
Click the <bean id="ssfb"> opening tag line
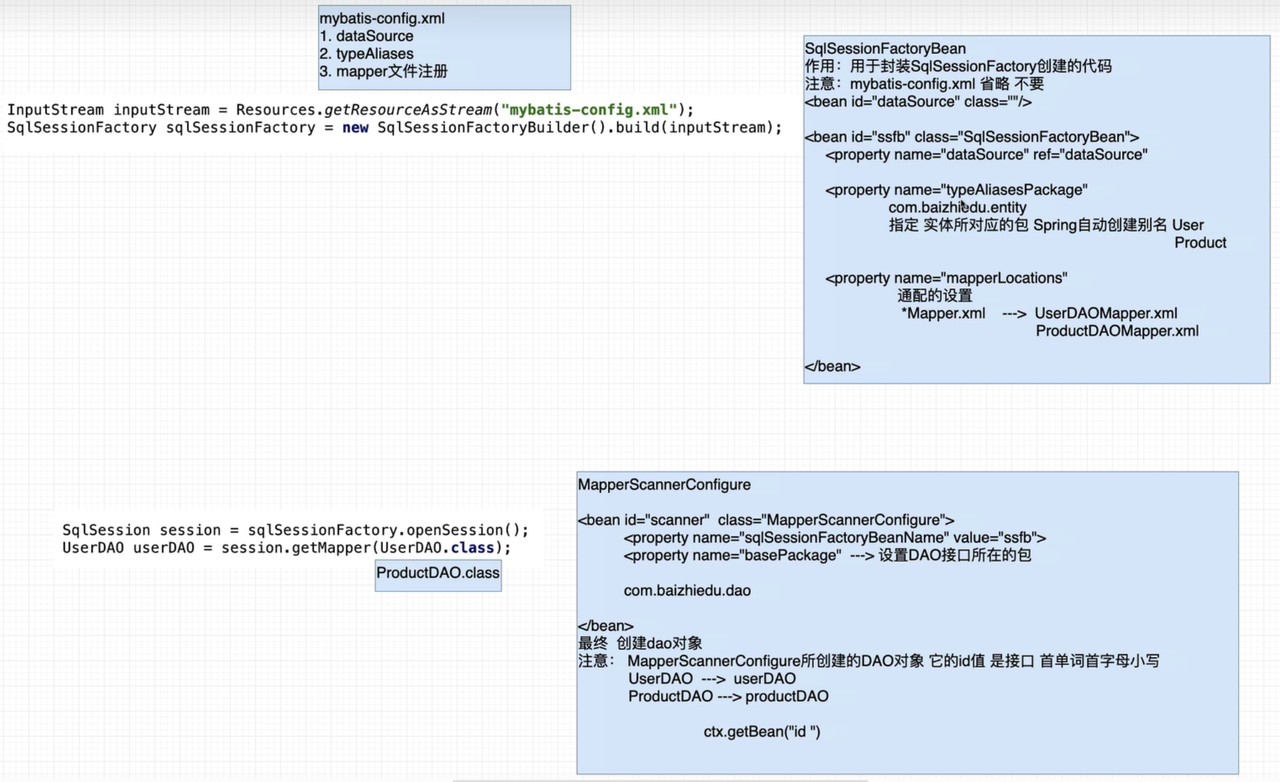click(x=972, y=137)
